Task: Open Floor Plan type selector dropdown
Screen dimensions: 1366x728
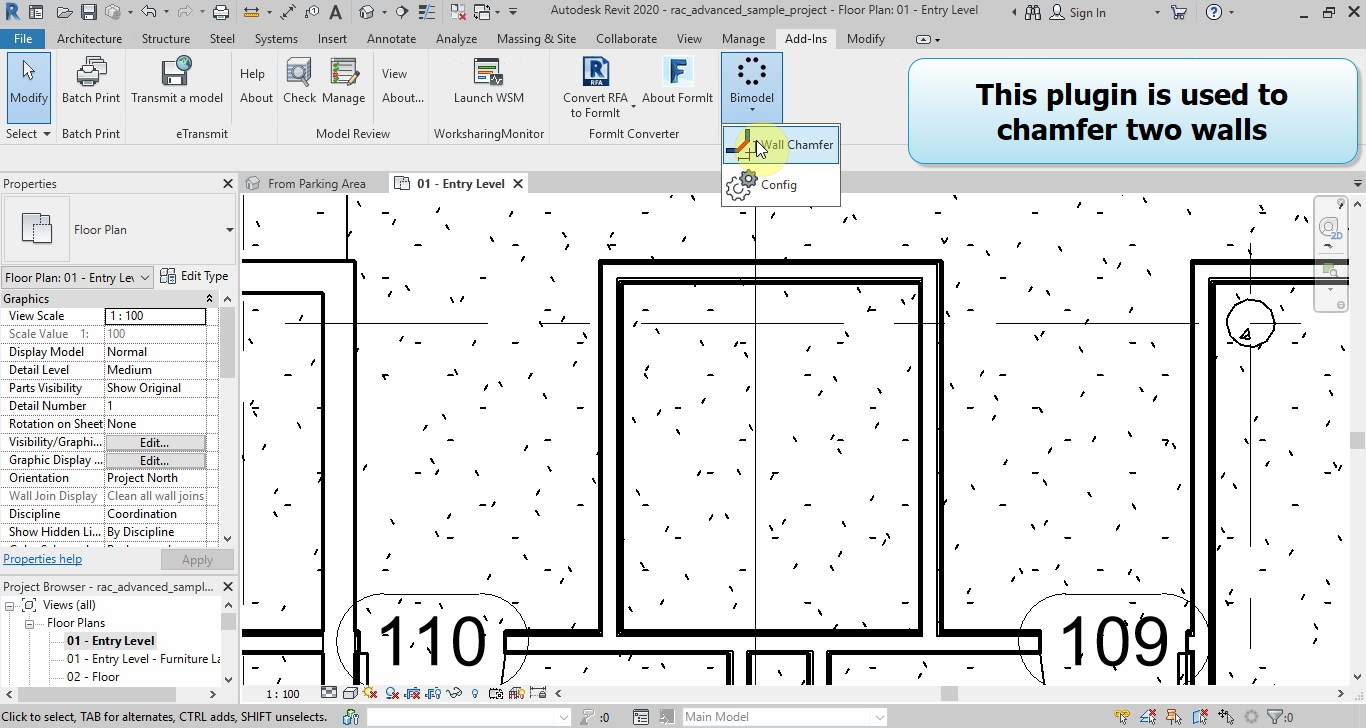Action: click(x=229, y=230)
